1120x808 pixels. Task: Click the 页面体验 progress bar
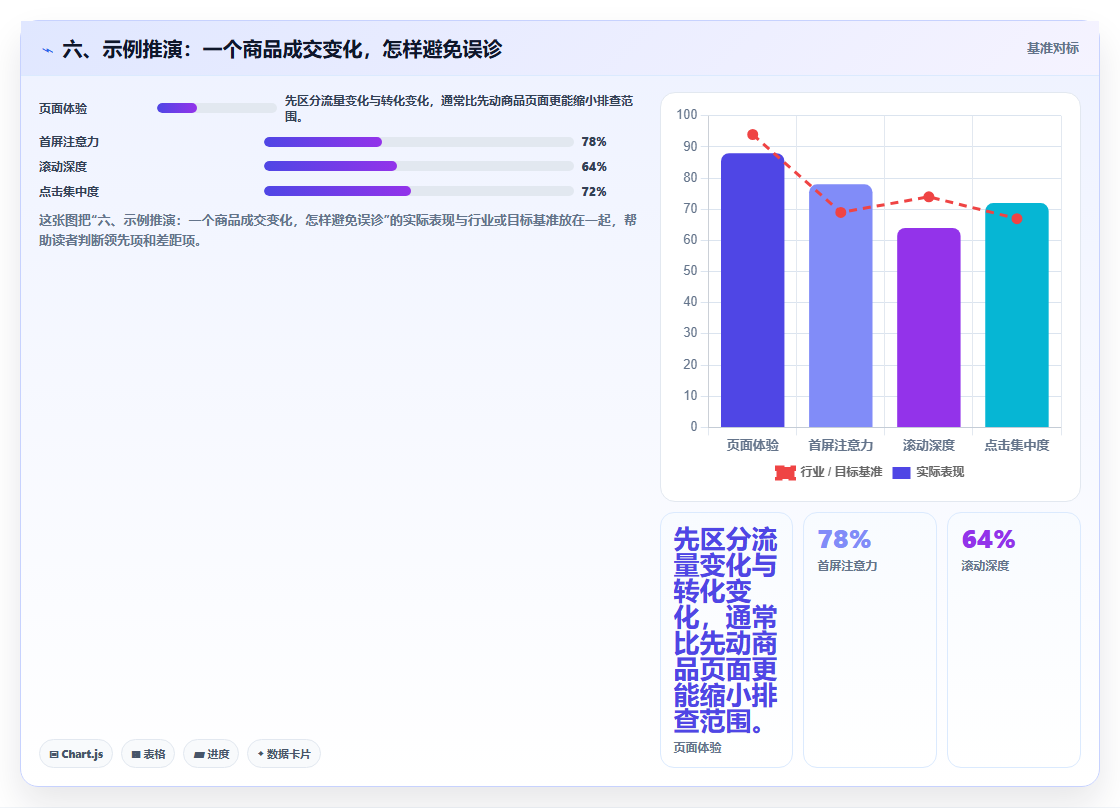click(216, 108)
